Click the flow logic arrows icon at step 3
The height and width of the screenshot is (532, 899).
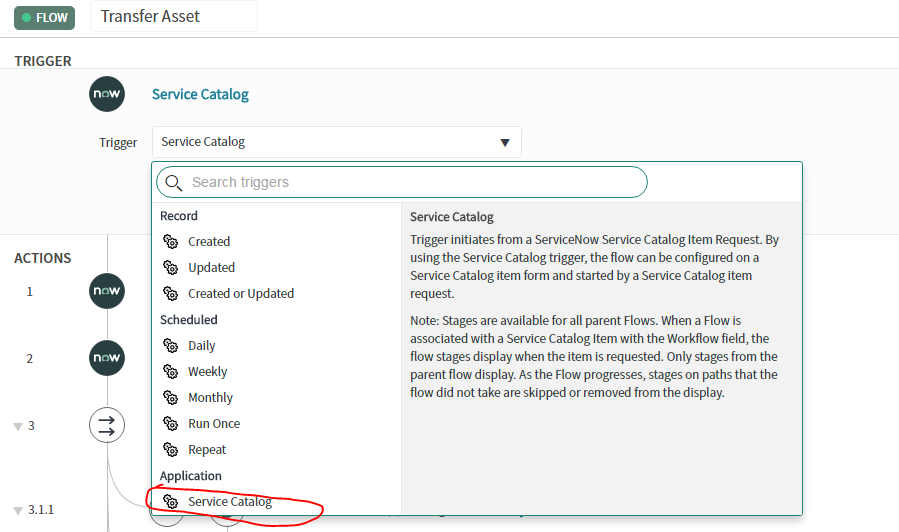[x=107, y=425]
